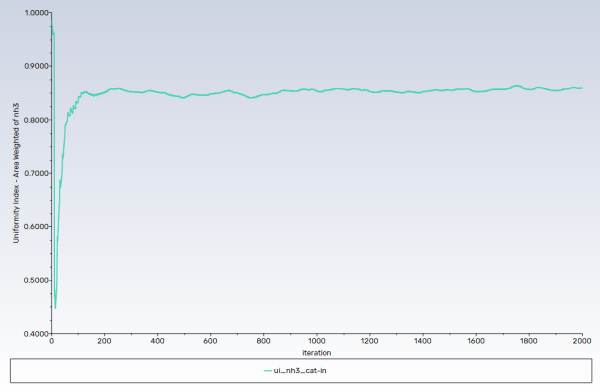Click the 'iteration' x-axis title

point(316,353)
